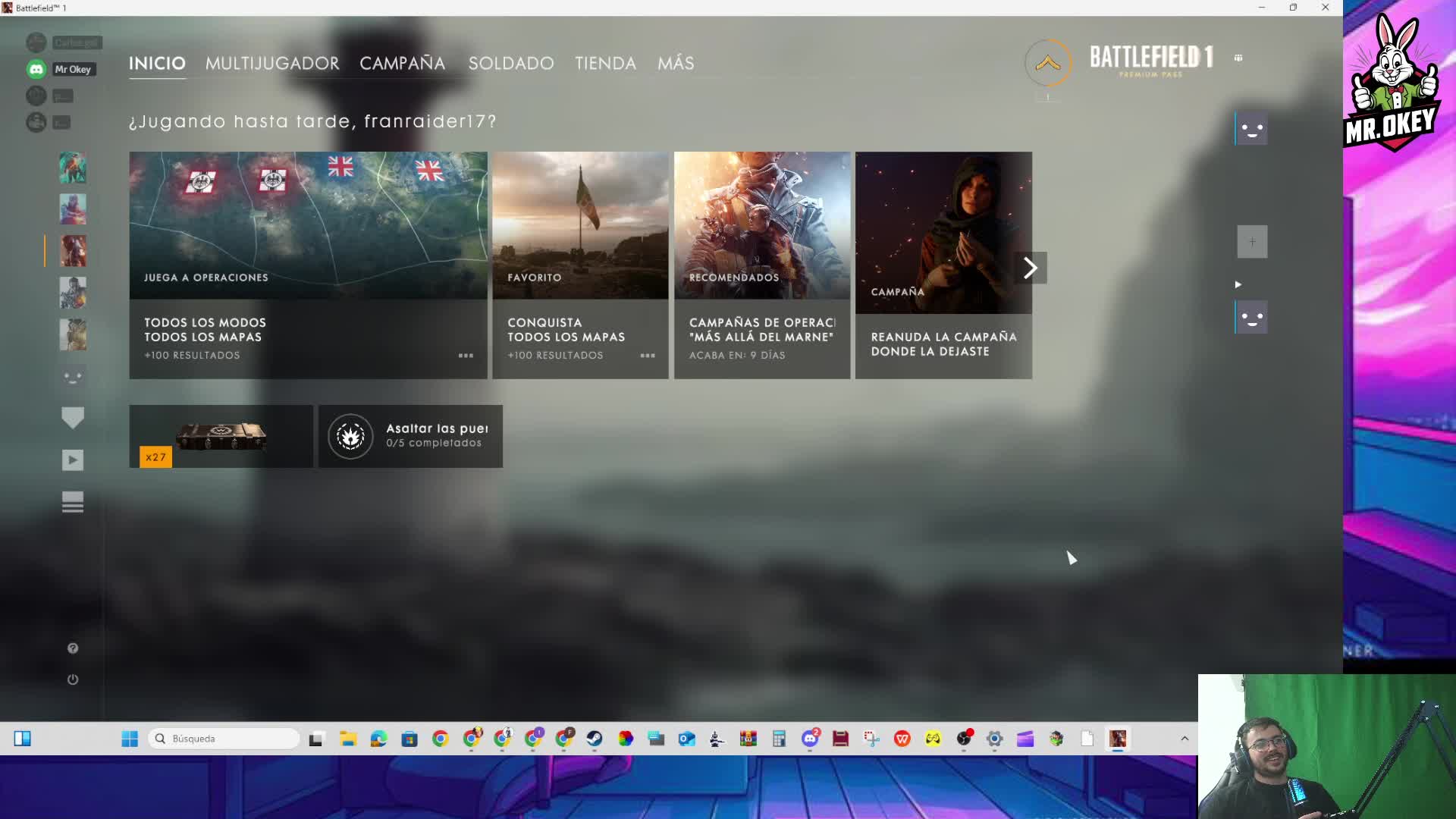Open the Battlefield Hardline game tile in sidebar
The height and width of the screenshot is (819, 1456).
(x=73, y=334)
